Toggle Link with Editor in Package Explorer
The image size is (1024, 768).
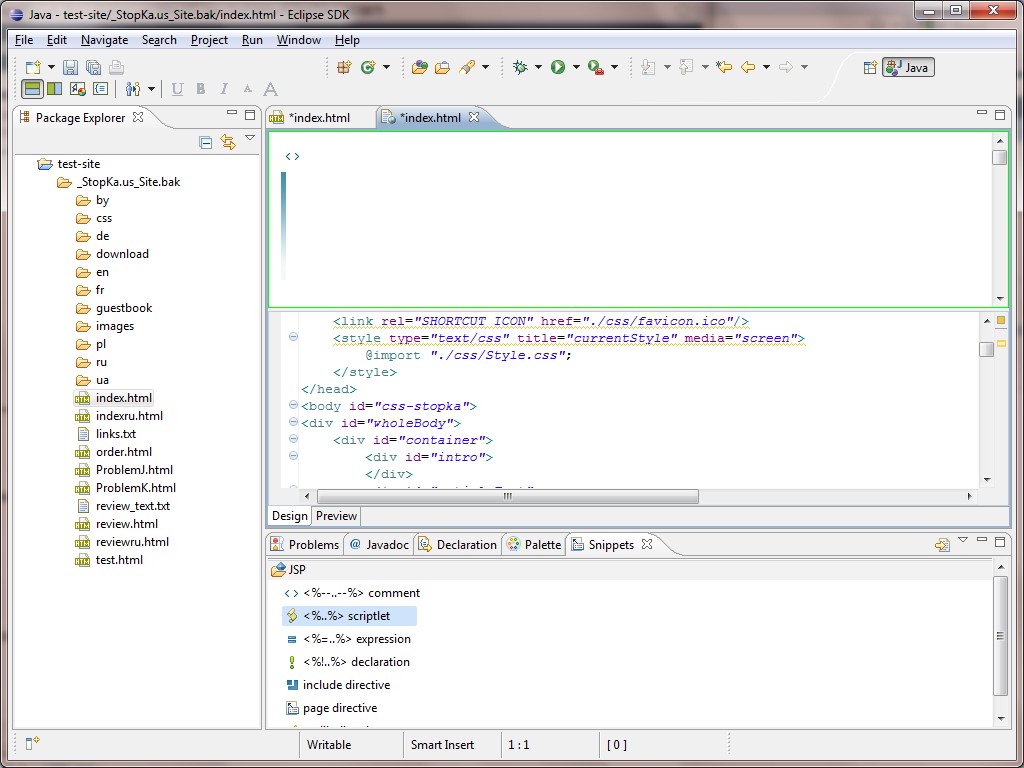coord(228,143)
